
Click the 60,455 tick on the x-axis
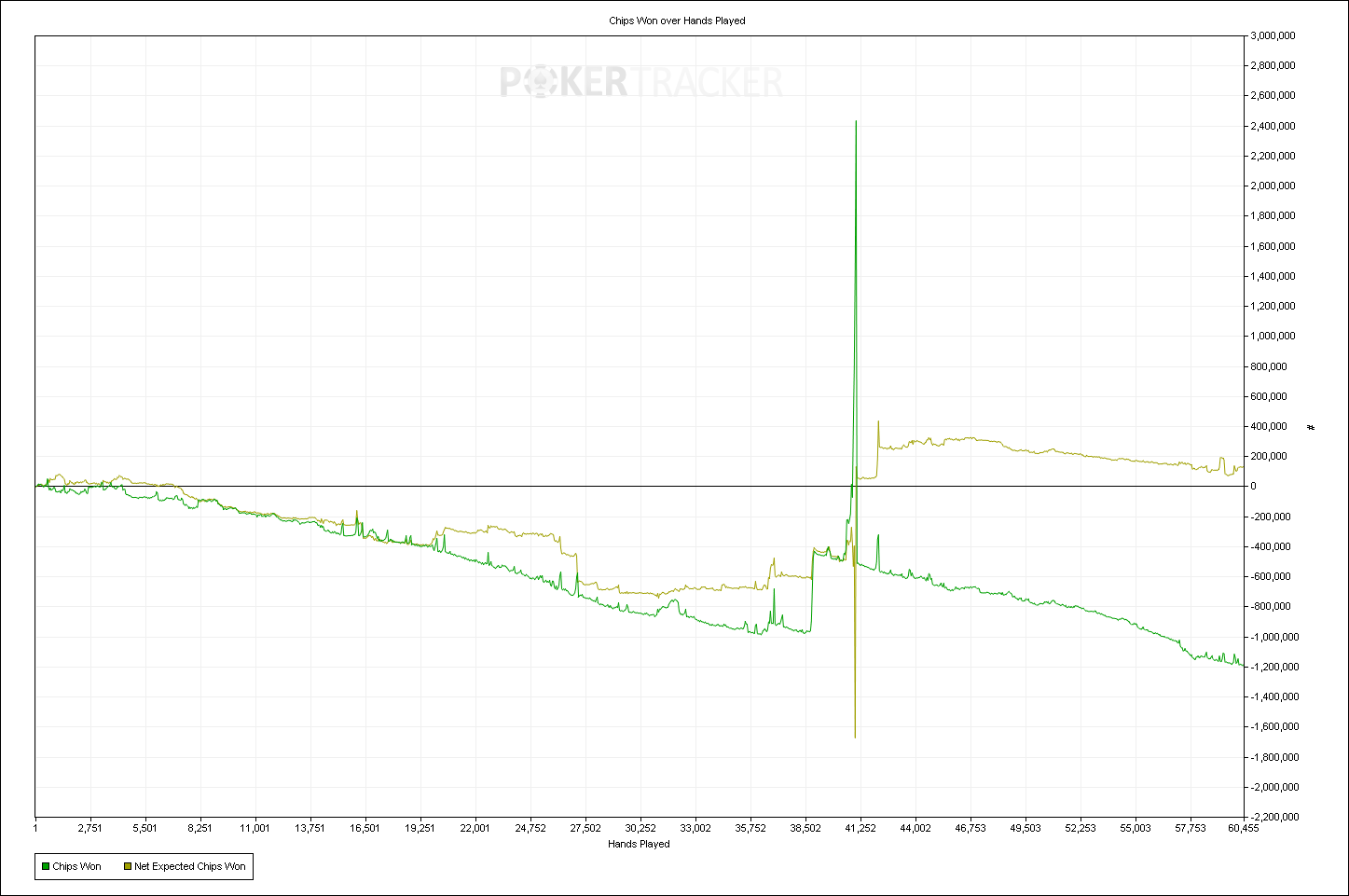1242,827
